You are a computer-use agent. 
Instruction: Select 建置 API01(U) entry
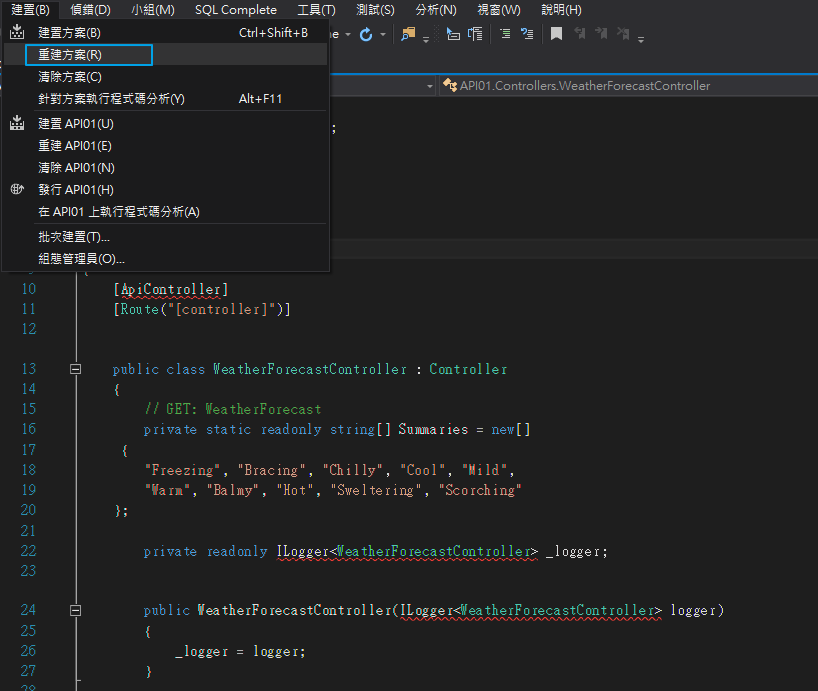pos(165,124)
